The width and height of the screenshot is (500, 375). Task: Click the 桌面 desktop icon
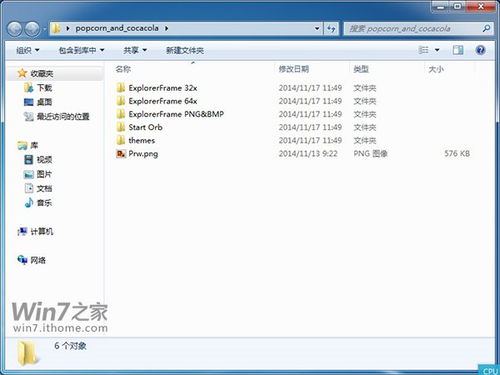pos(29,102)
